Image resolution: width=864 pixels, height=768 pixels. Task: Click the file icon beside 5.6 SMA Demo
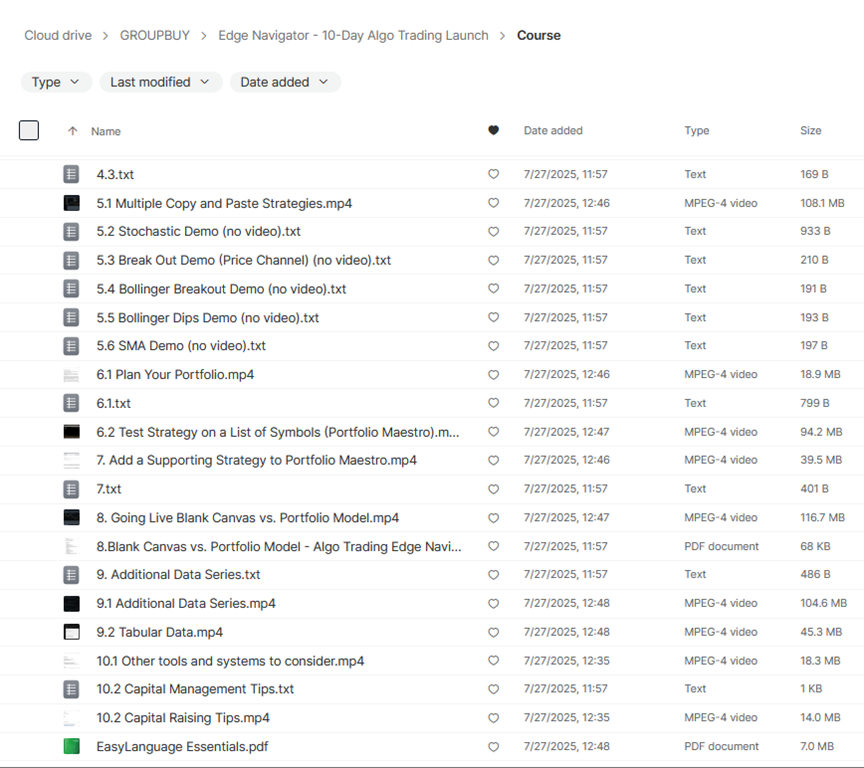point(71,346)
